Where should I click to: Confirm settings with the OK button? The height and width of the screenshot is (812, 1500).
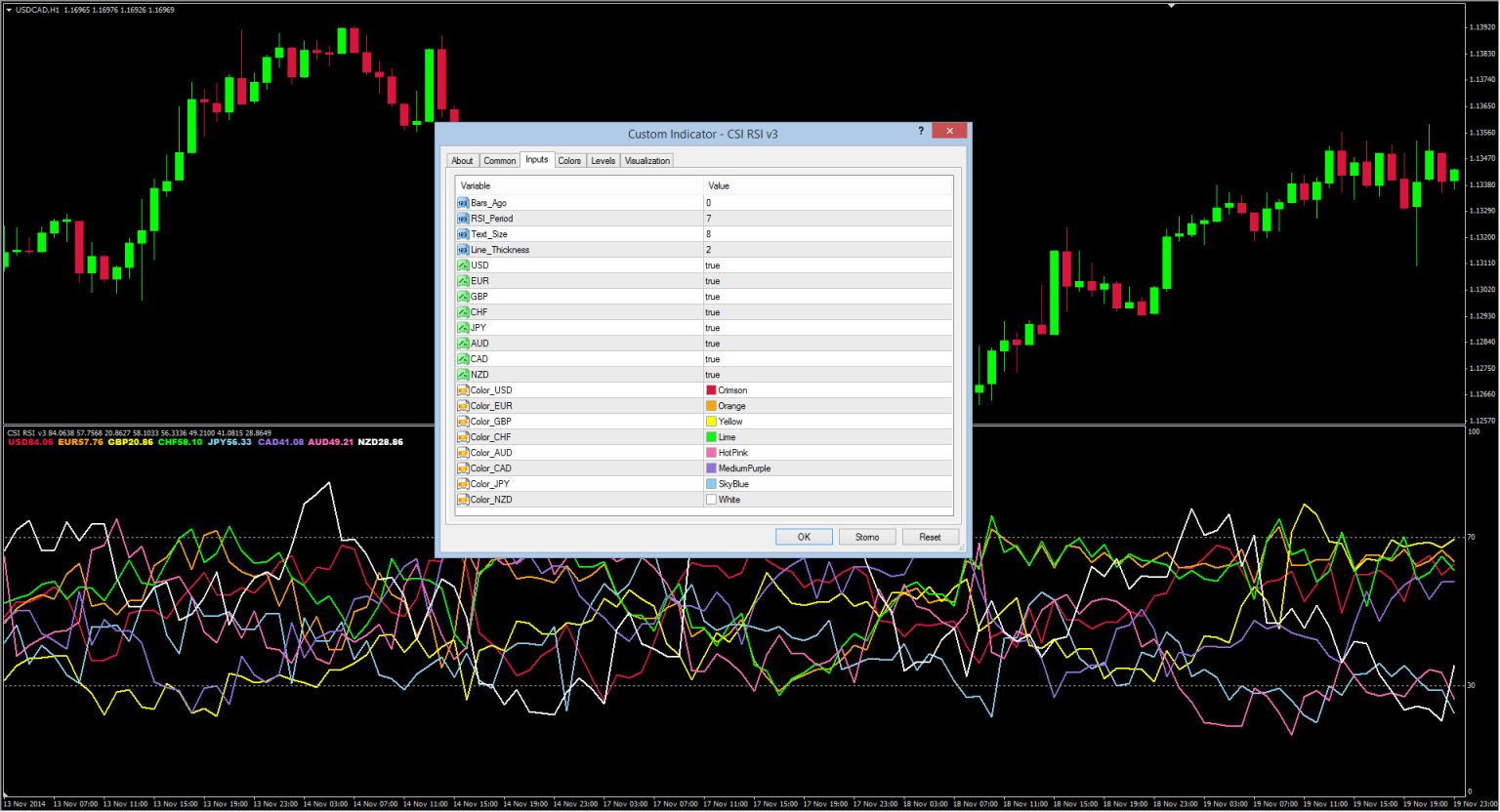[803, 536]
